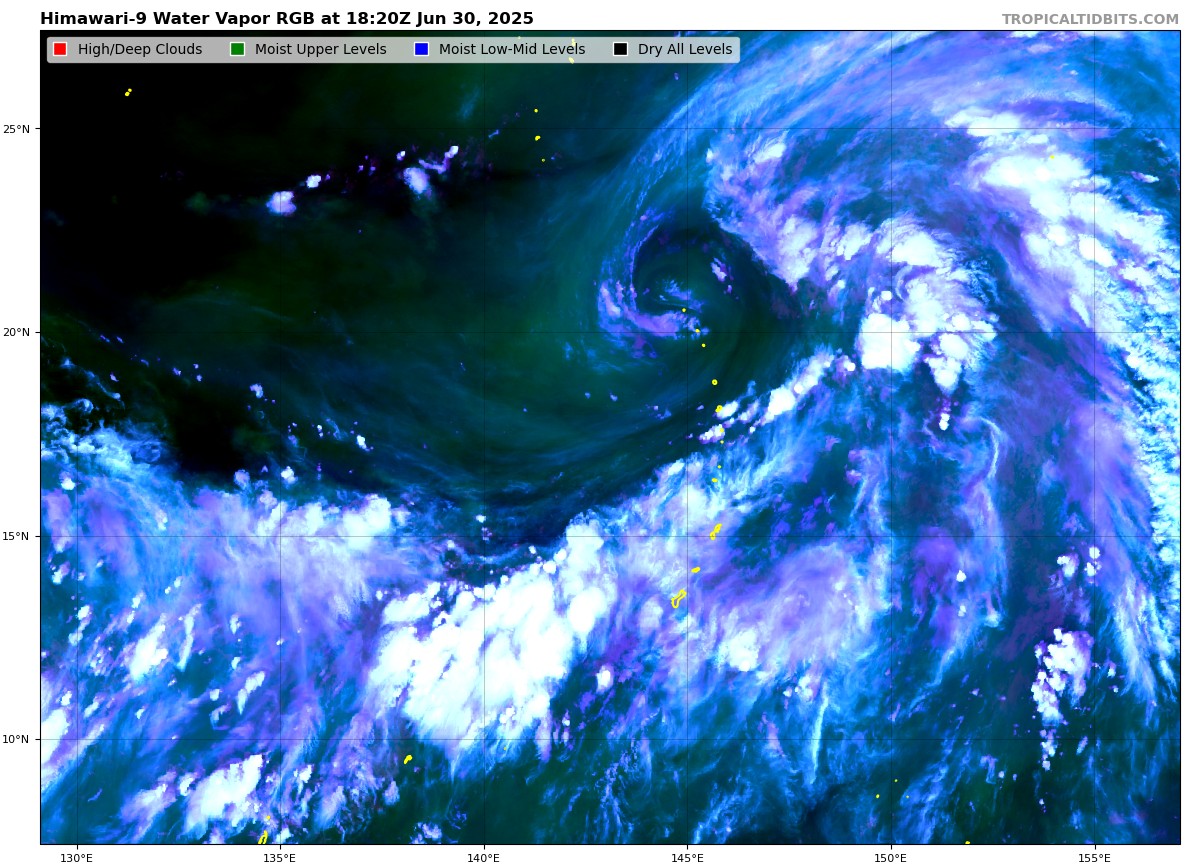Click the 10°N latitude label
This screenshot has width=1200, height=867.
[x=16, y=740]
